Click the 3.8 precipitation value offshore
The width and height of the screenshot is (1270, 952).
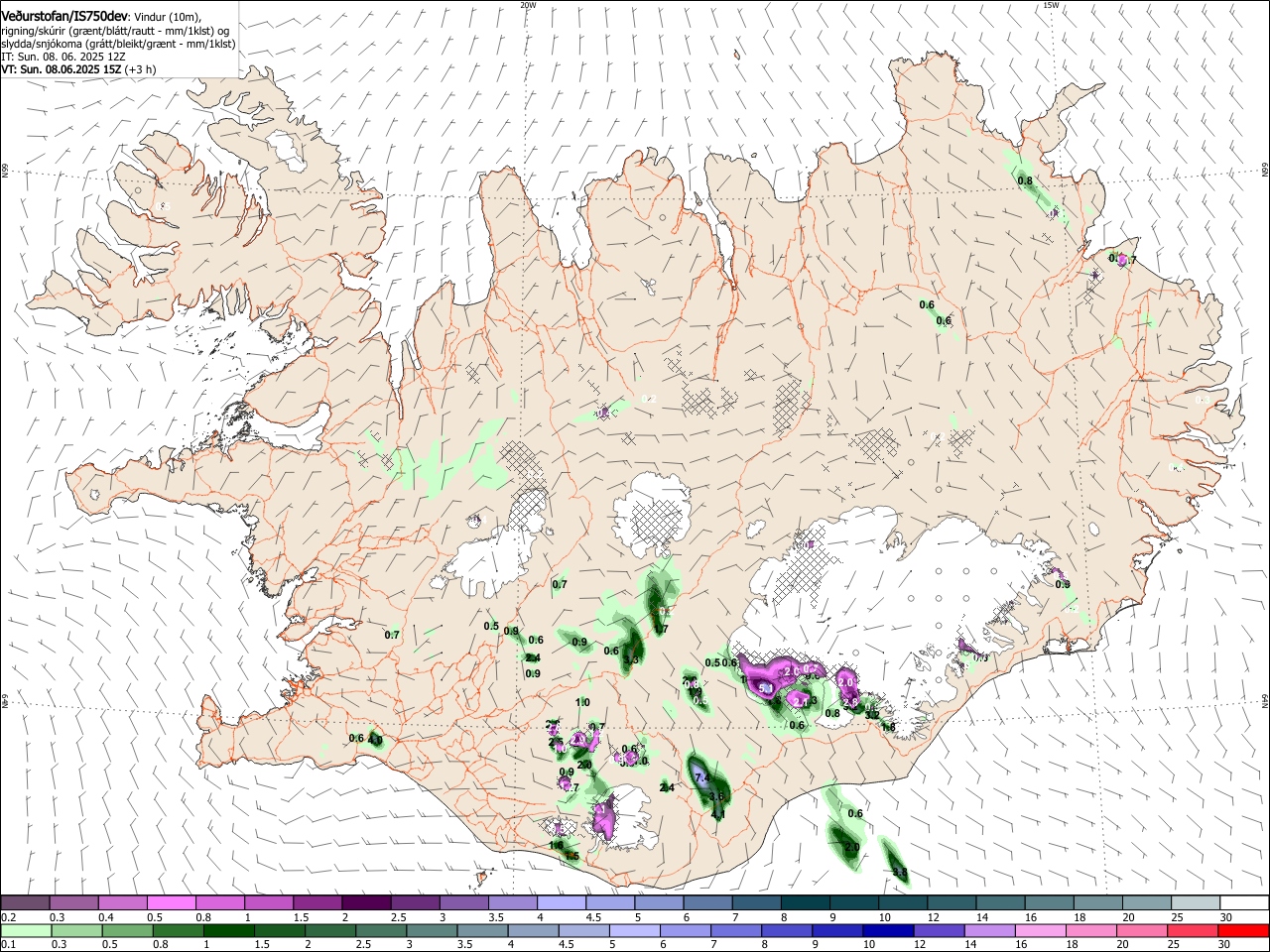click(x=900, y=873)
